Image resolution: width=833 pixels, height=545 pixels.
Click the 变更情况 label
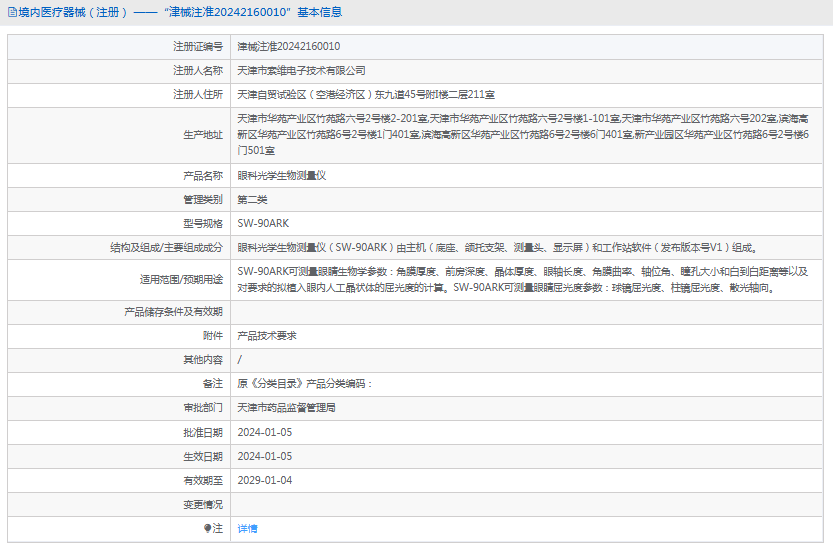[x=203, y=505]
